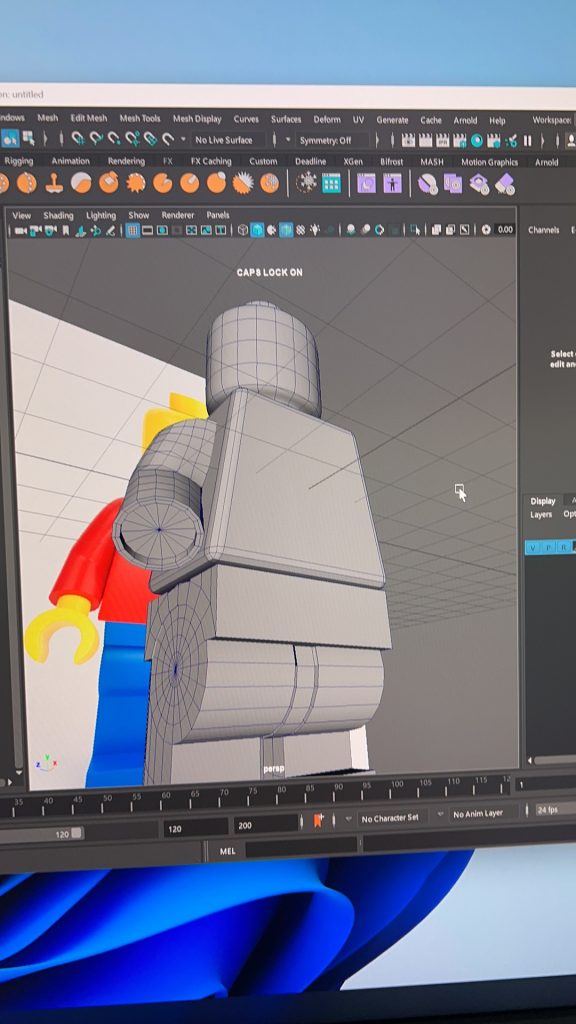
Task: Toggle the film gate icon in viewport toolbar
Action: tap(148, 230)
